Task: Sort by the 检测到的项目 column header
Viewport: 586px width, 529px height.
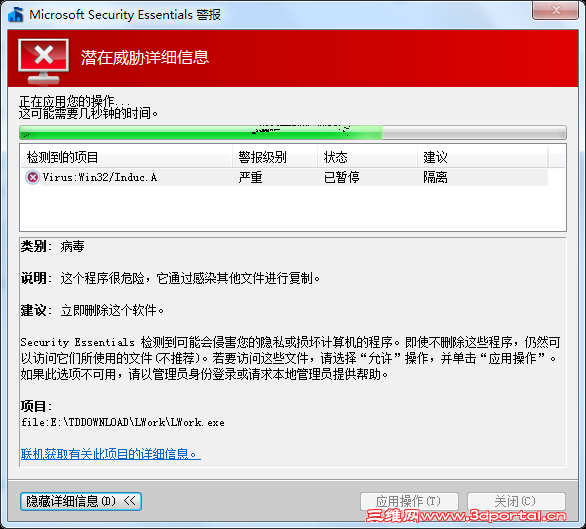Action: [127, 157]
